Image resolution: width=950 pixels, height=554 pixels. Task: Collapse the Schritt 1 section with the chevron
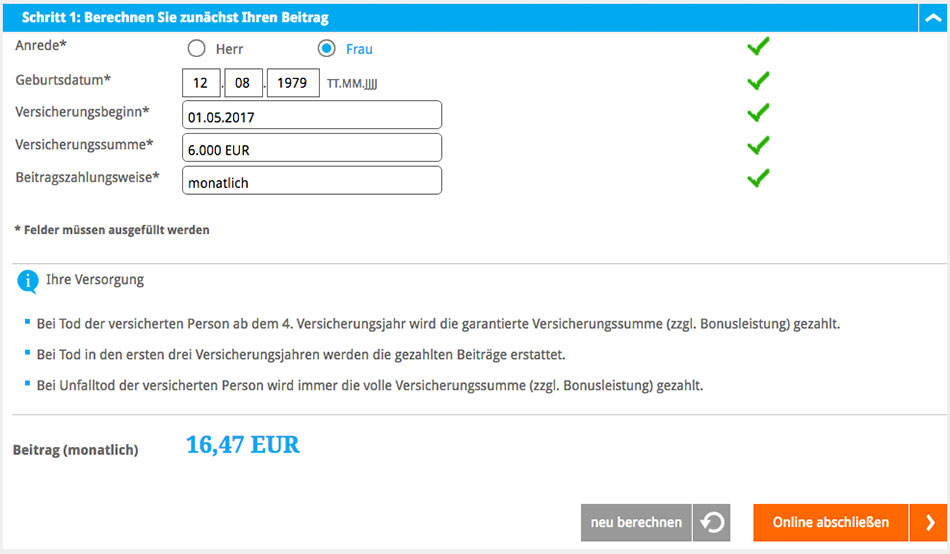[x=933, y=18]
